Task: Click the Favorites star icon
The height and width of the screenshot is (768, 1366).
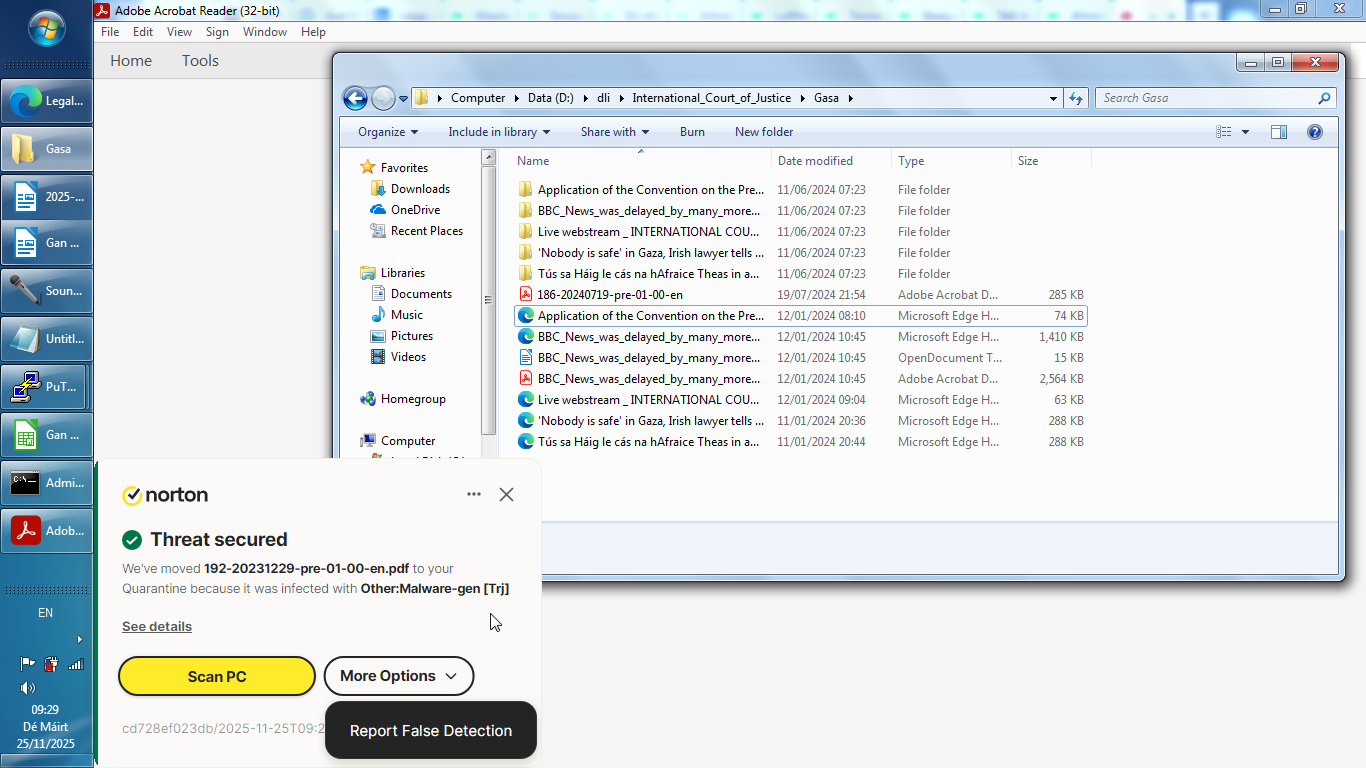Action: [x=368, y=168]
